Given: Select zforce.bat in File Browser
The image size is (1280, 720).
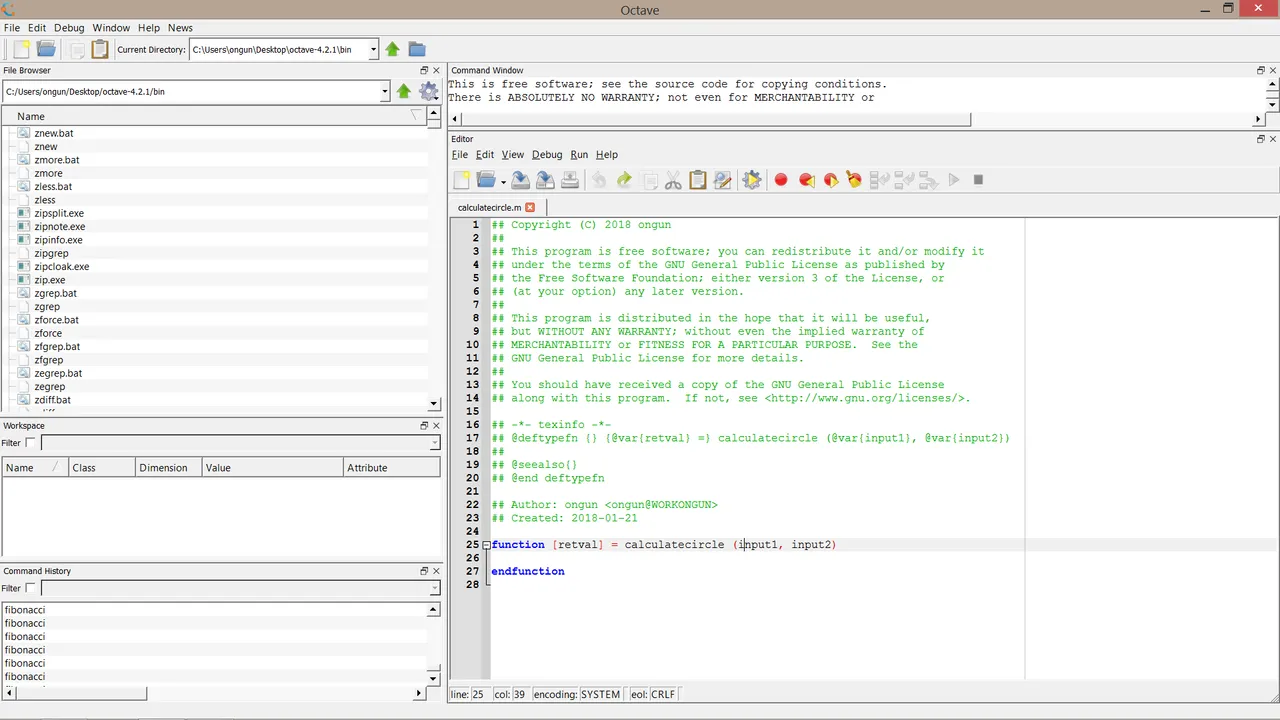Looking at the screenshot, I should click(x=56, y=320).
